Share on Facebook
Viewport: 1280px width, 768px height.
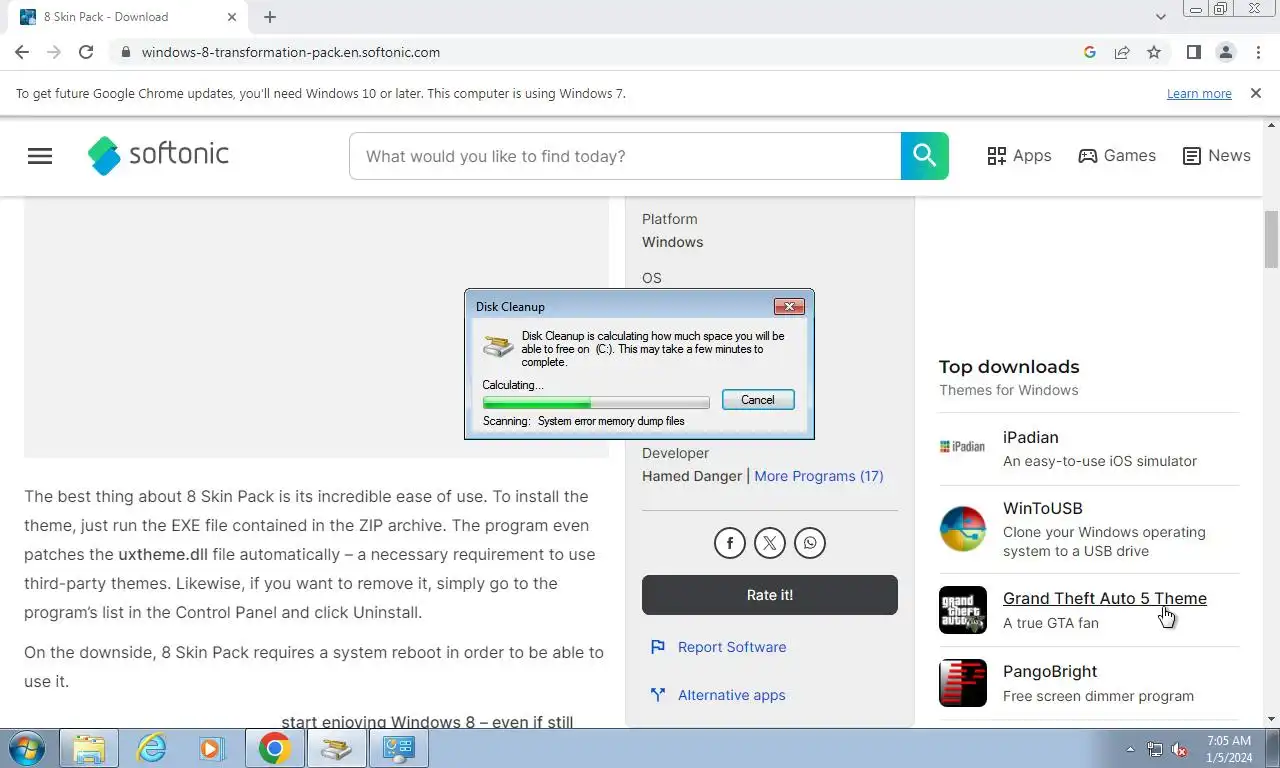point(730,543)
